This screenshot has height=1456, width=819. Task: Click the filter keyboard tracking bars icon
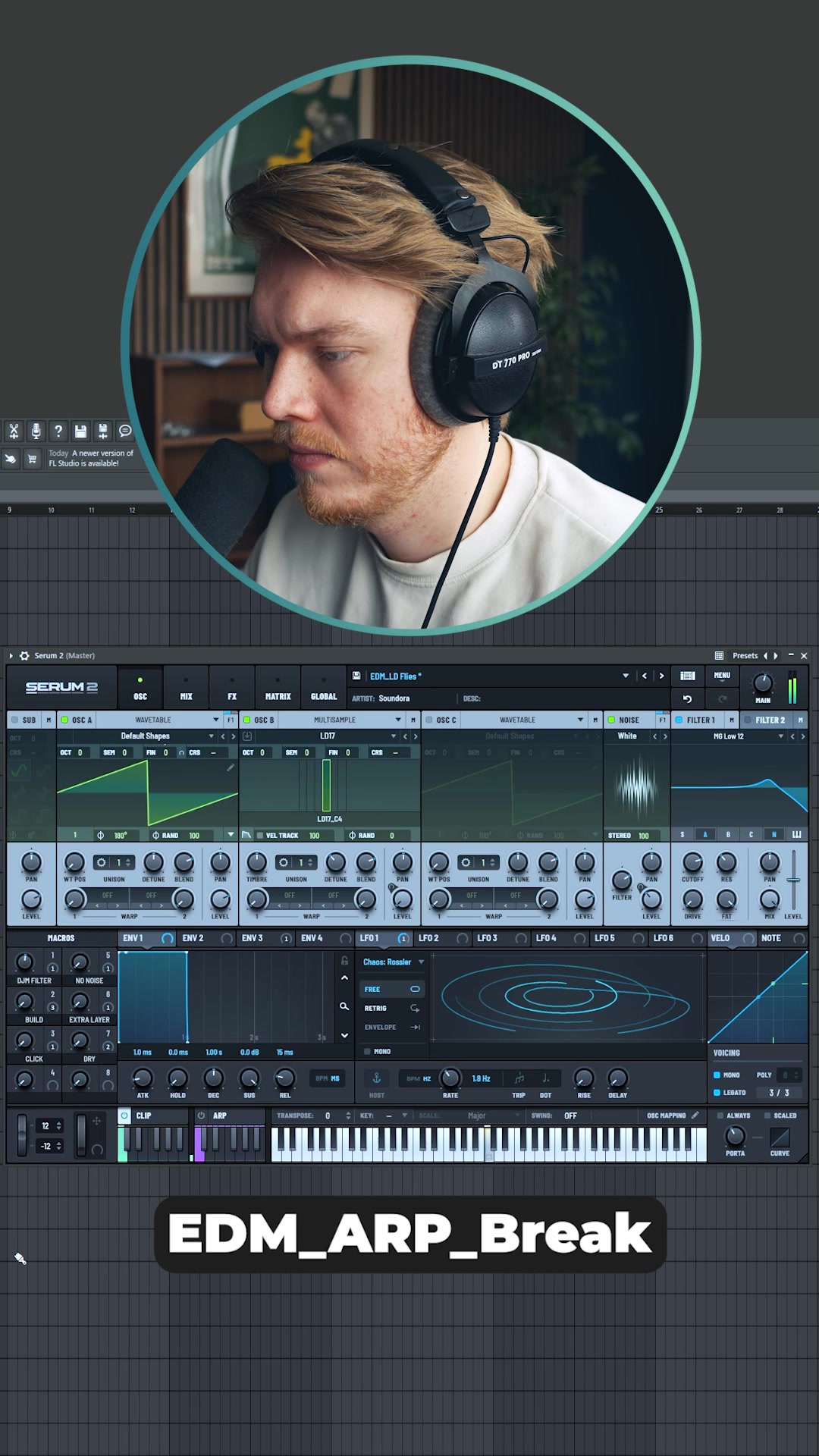(x=796, y=835)
